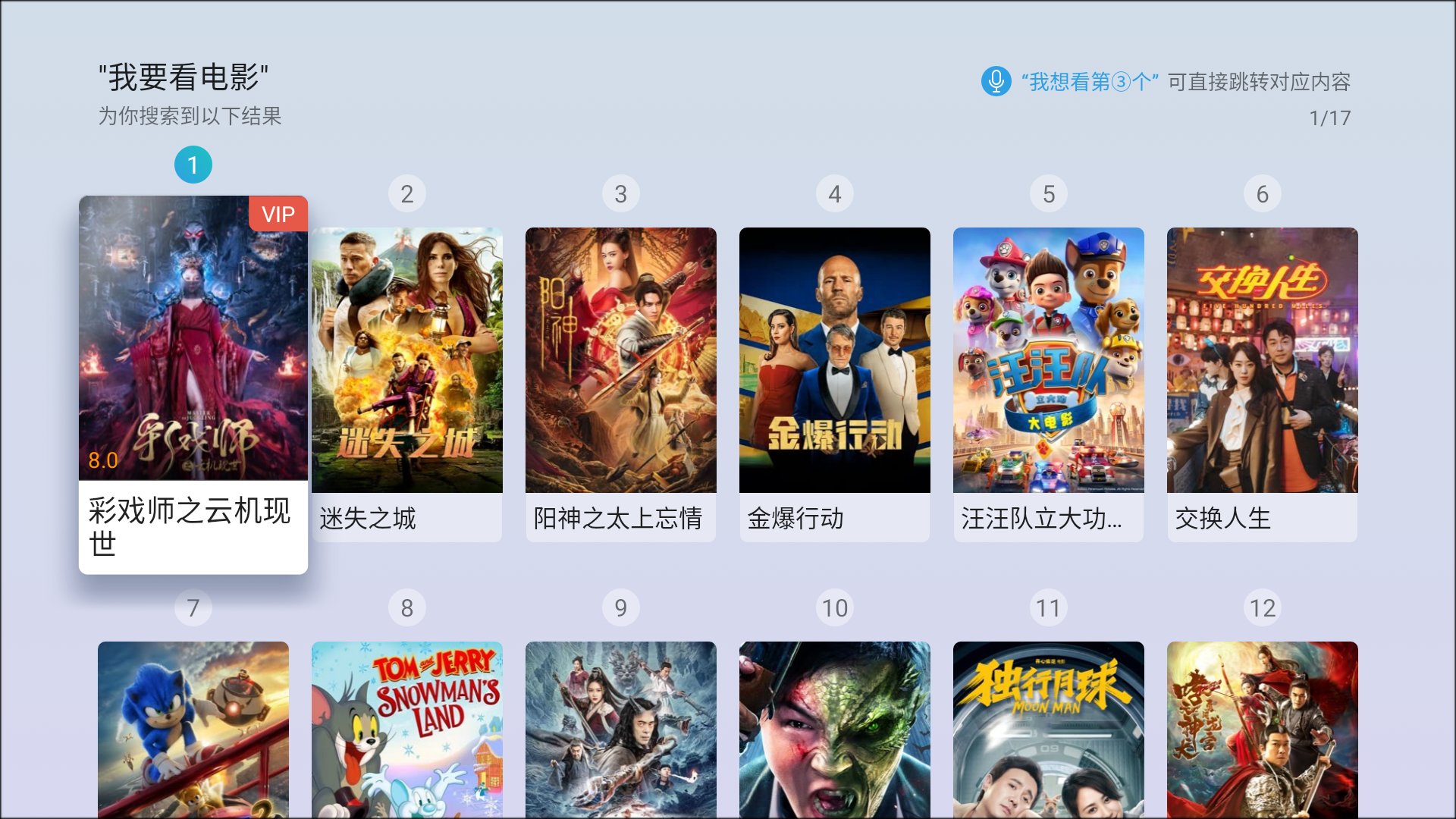The image size is (1456, 819).
Task: Click the 彩戏师之云机现世 title
Action: coord(190,527)
